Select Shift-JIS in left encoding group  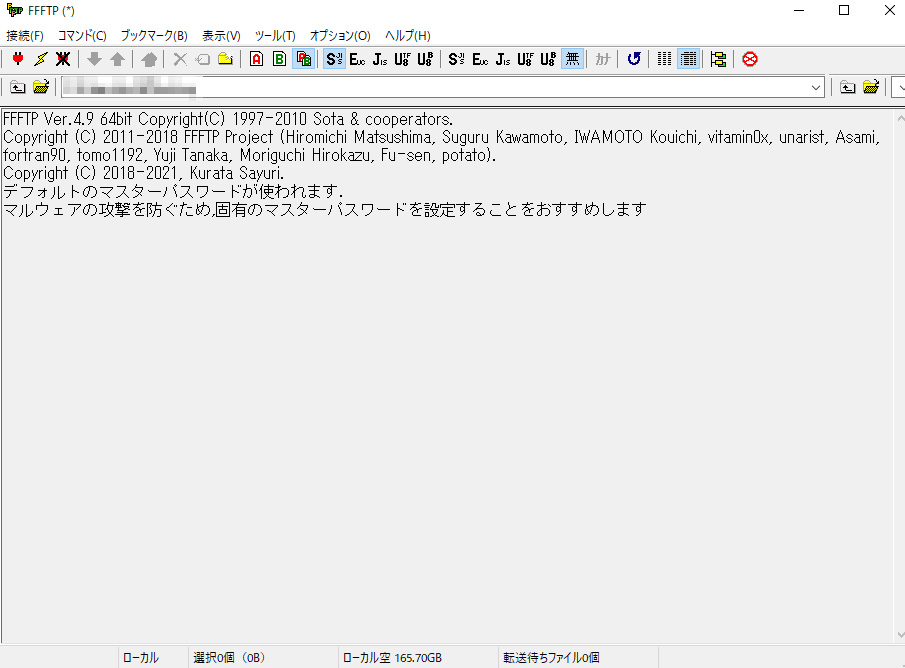click(334, 59)
